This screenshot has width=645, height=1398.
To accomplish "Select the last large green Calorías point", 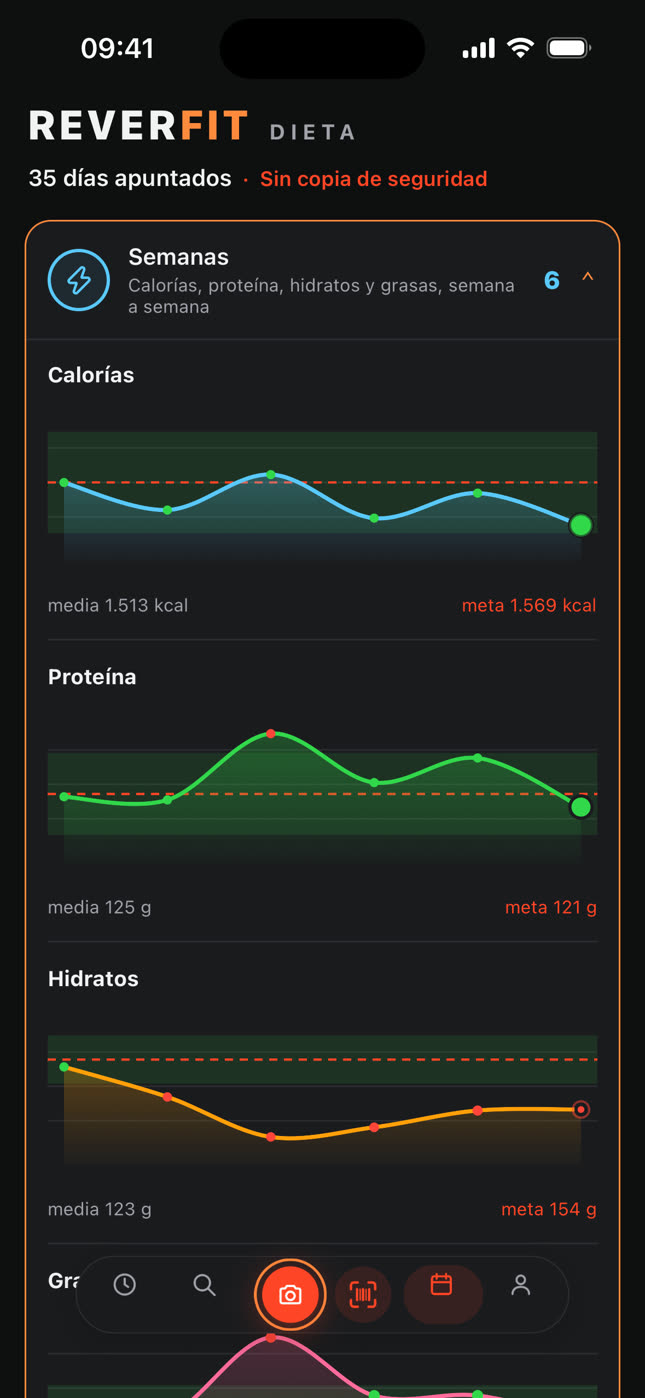I will (581, 525).
